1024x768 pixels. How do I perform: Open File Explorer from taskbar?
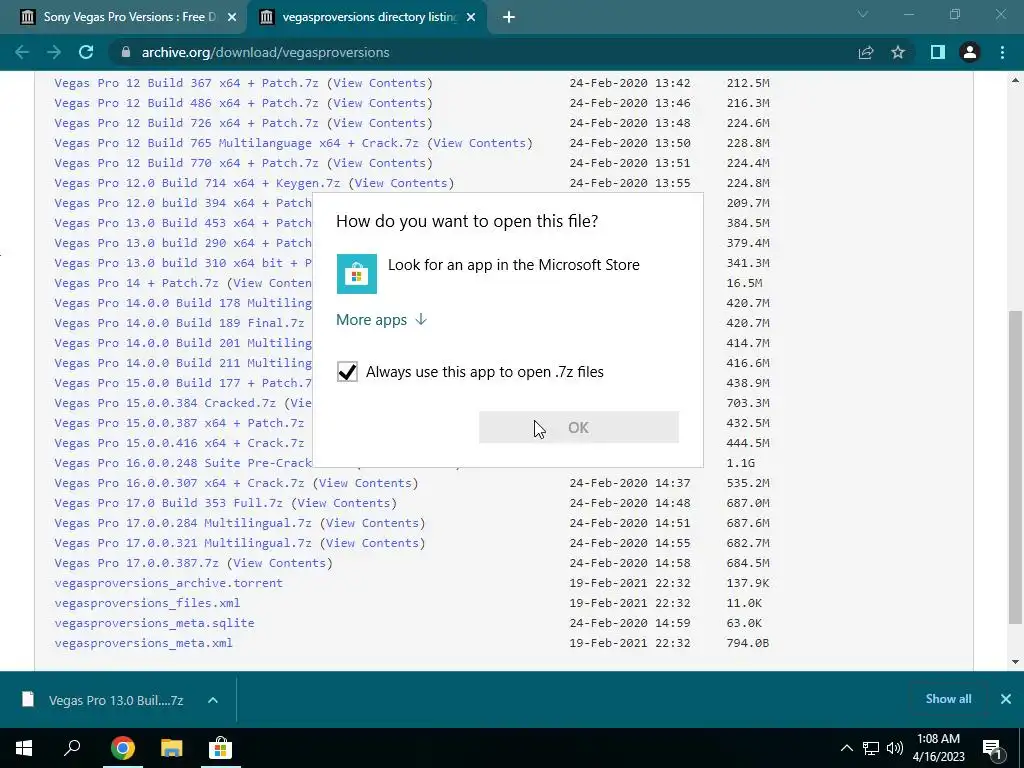171,748
